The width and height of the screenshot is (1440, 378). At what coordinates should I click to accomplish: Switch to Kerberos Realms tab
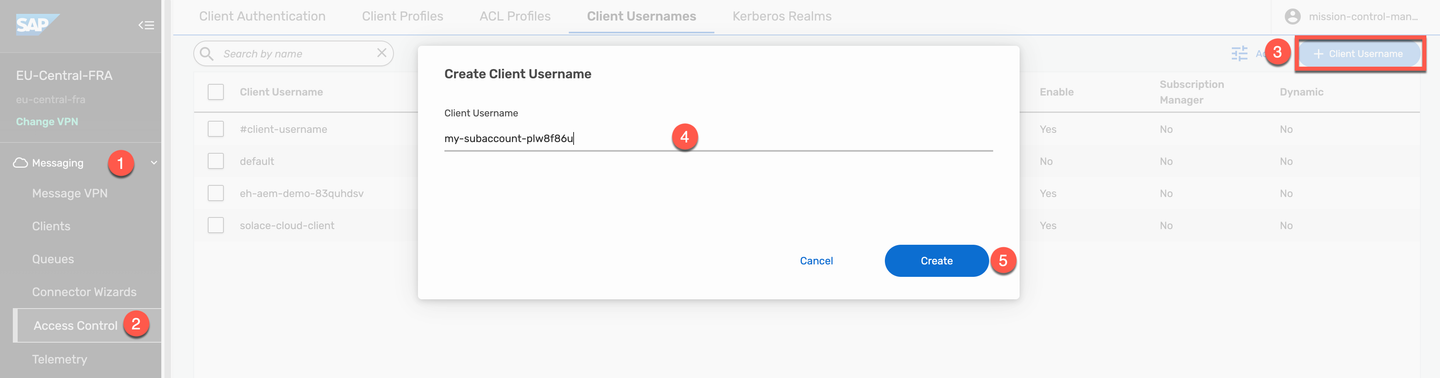(x=781, y=16)
